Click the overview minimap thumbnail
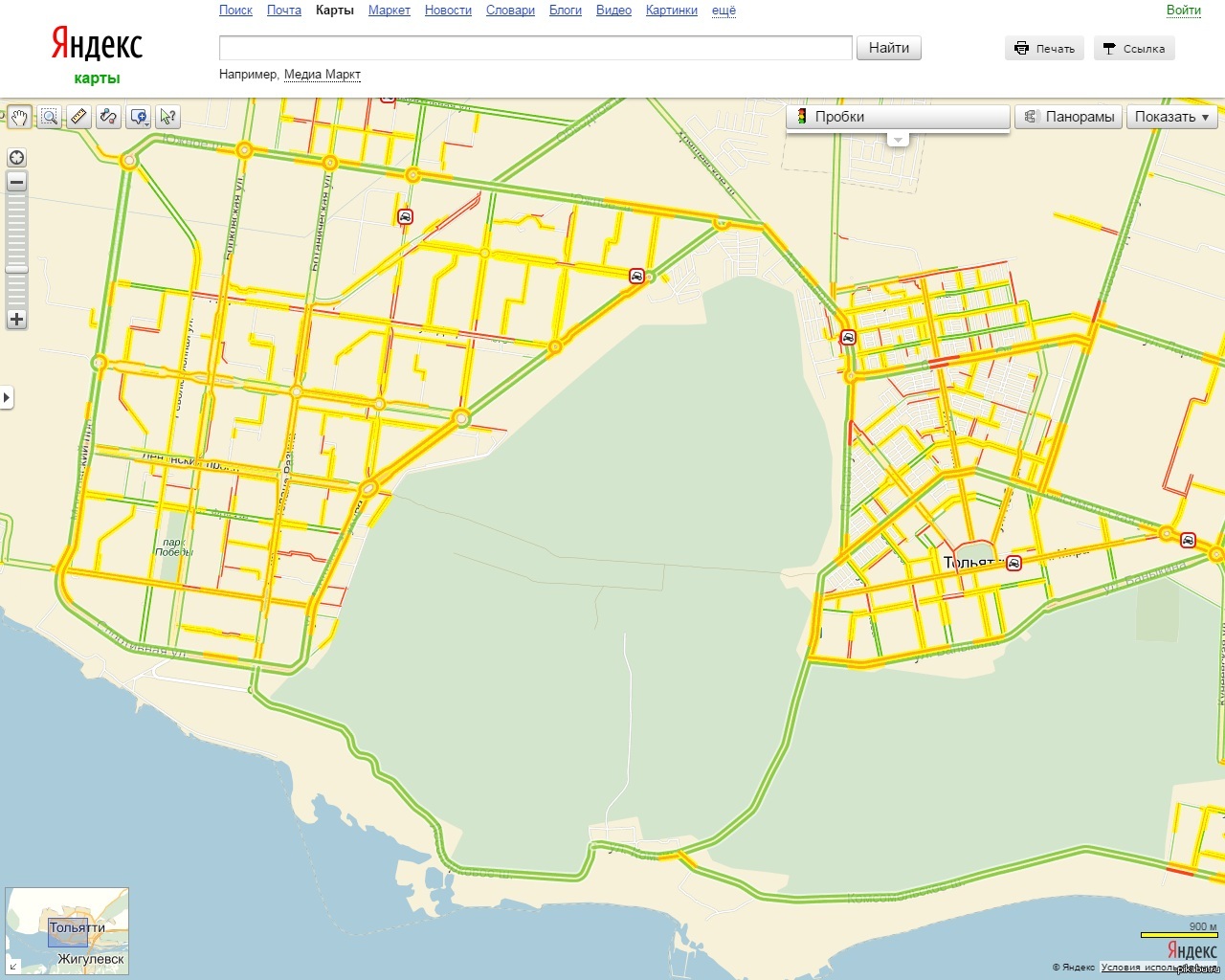Screen dimensions: 1225x980 click(x=67, y=931)
